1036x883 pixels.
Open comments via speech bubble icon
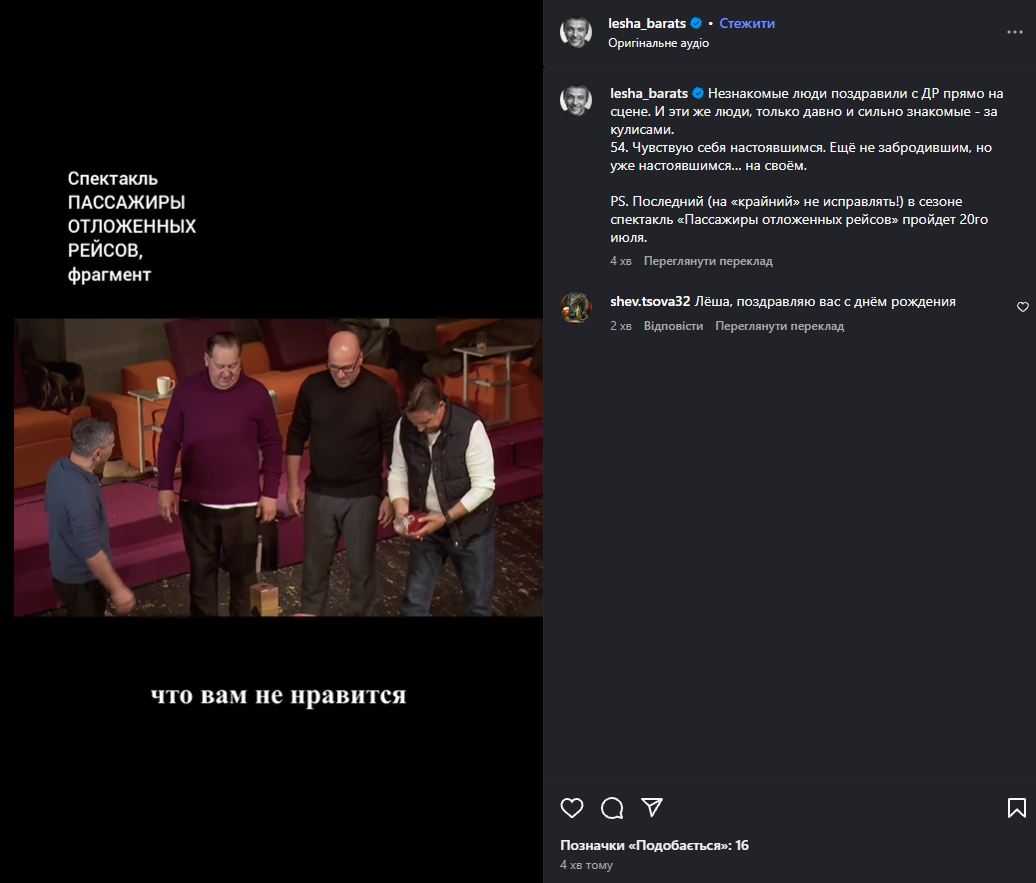click(x=612, y=807)
